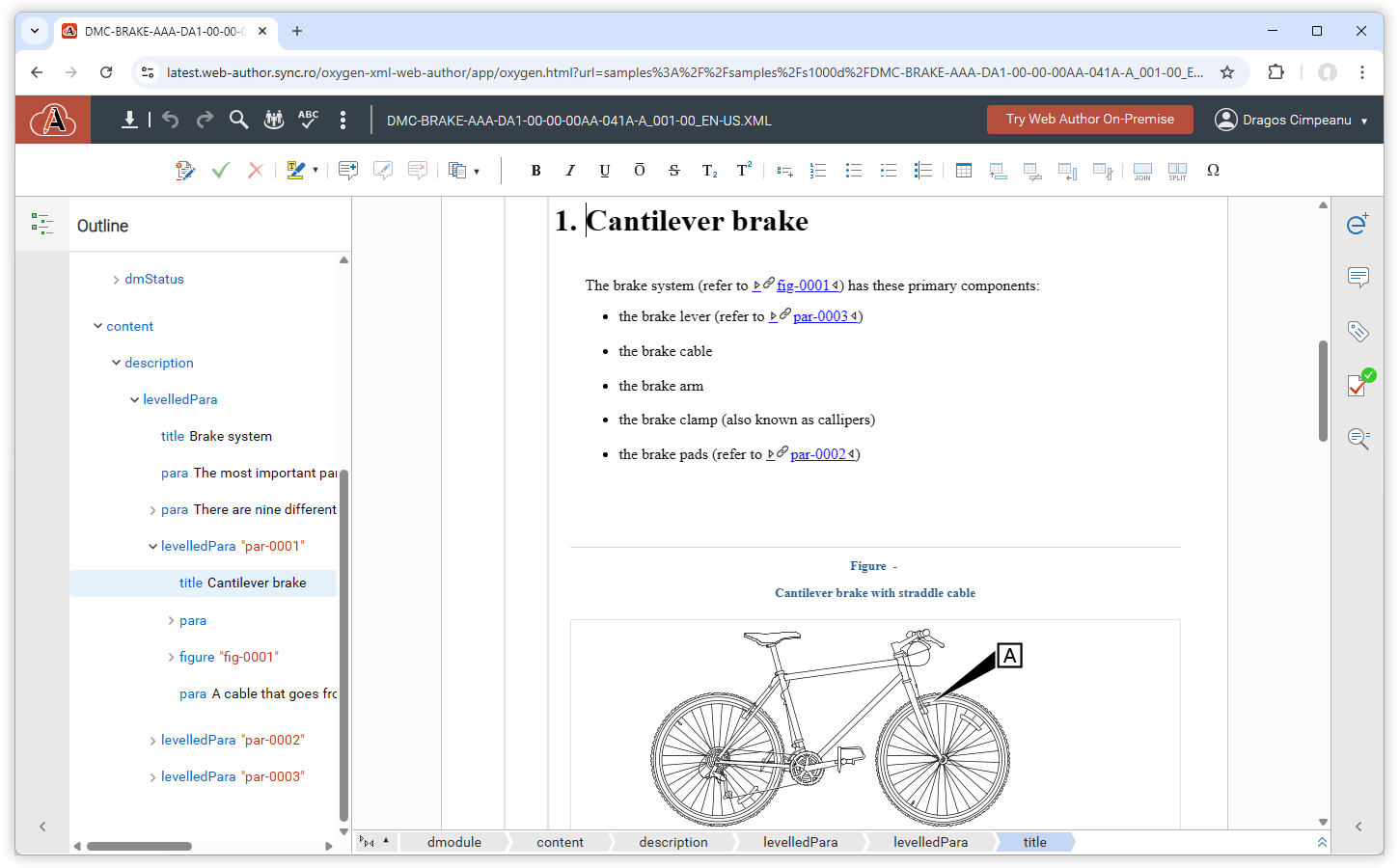Image resolution: width=1399 pixels, height=868 pixels.
Task: Toggle track changes mode
Action: pos(185,170)
